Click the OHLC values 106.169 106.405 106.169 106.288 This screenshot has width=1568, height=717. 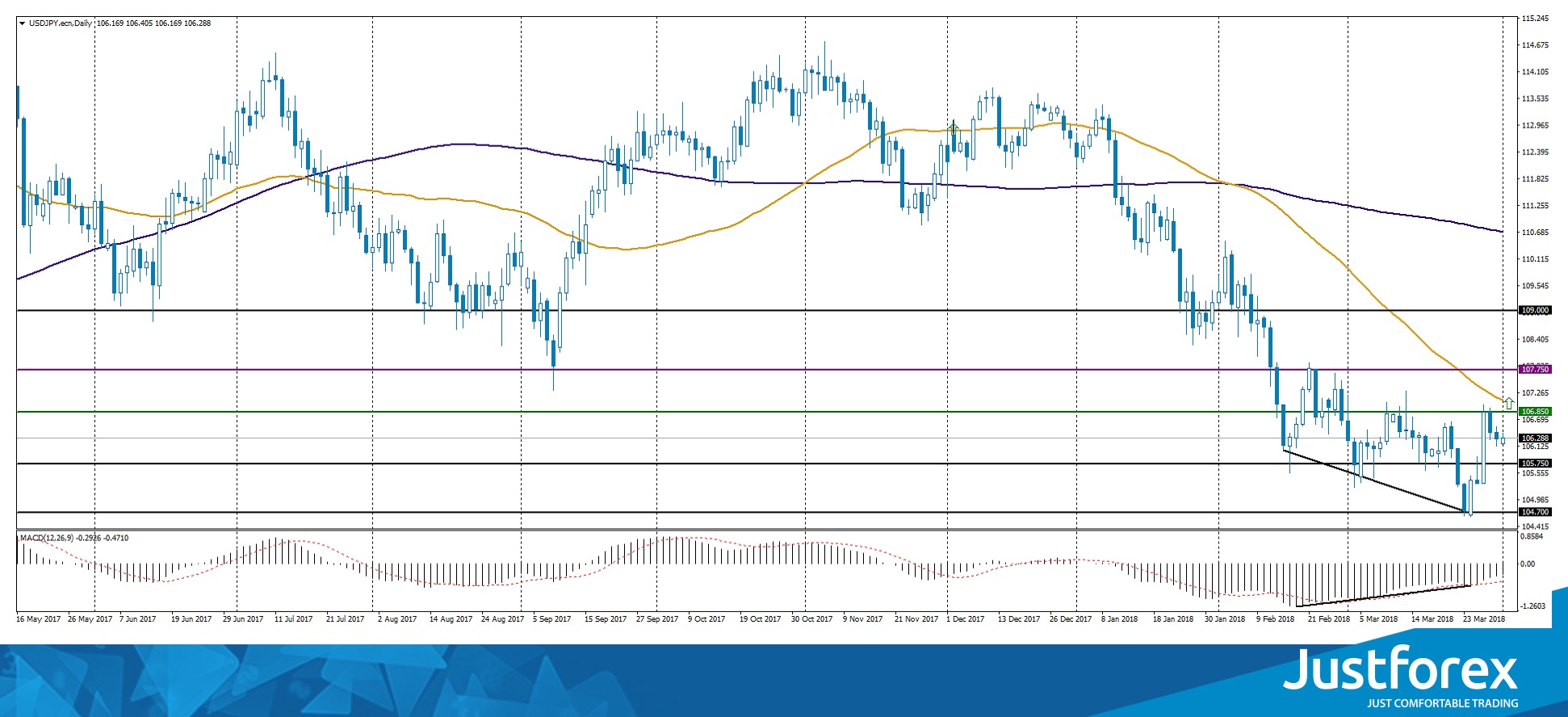click(154, 23)
